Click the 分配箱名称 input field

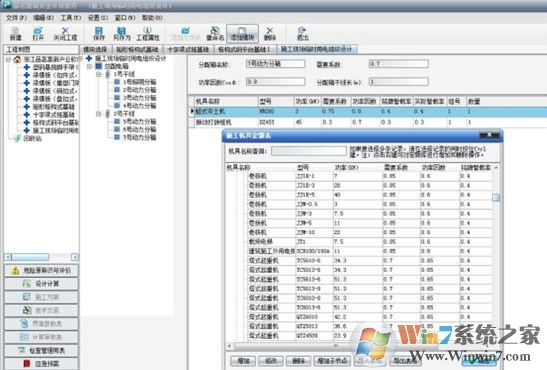pyautogui.click(x=276, y=64)
